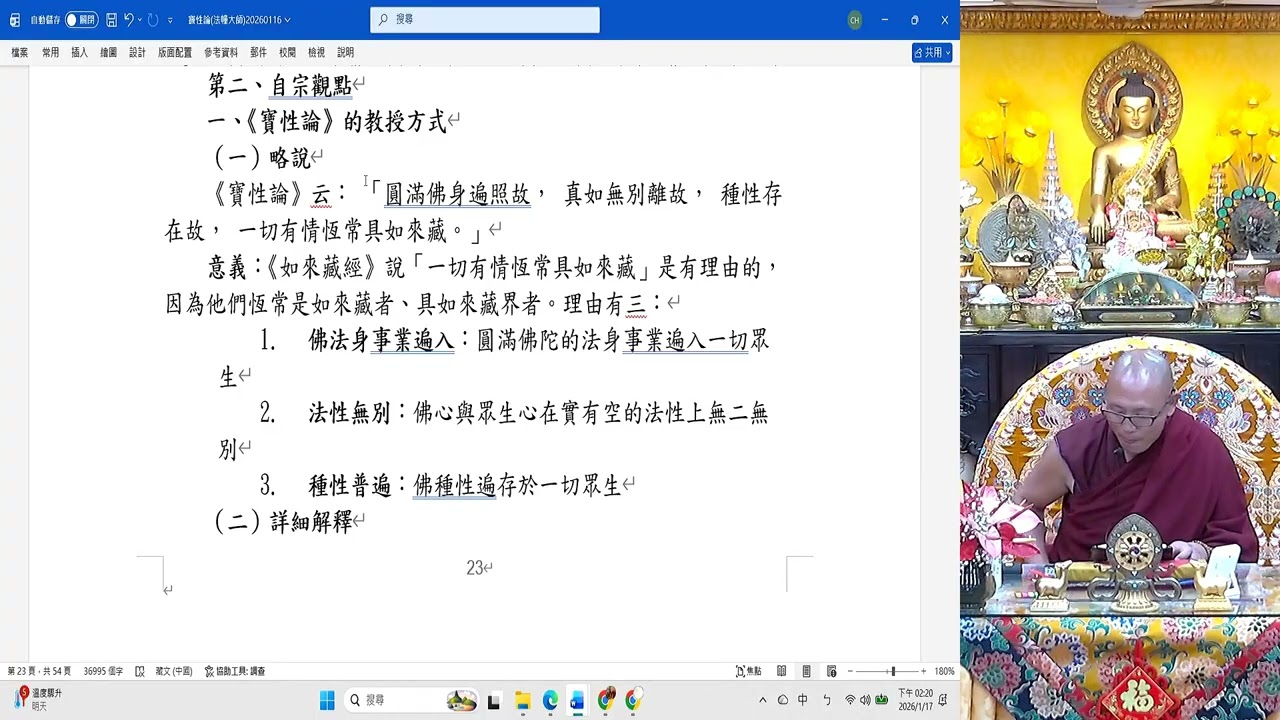
Task: Open the 插入 (Insert) tab
Action: pos(79,52)
